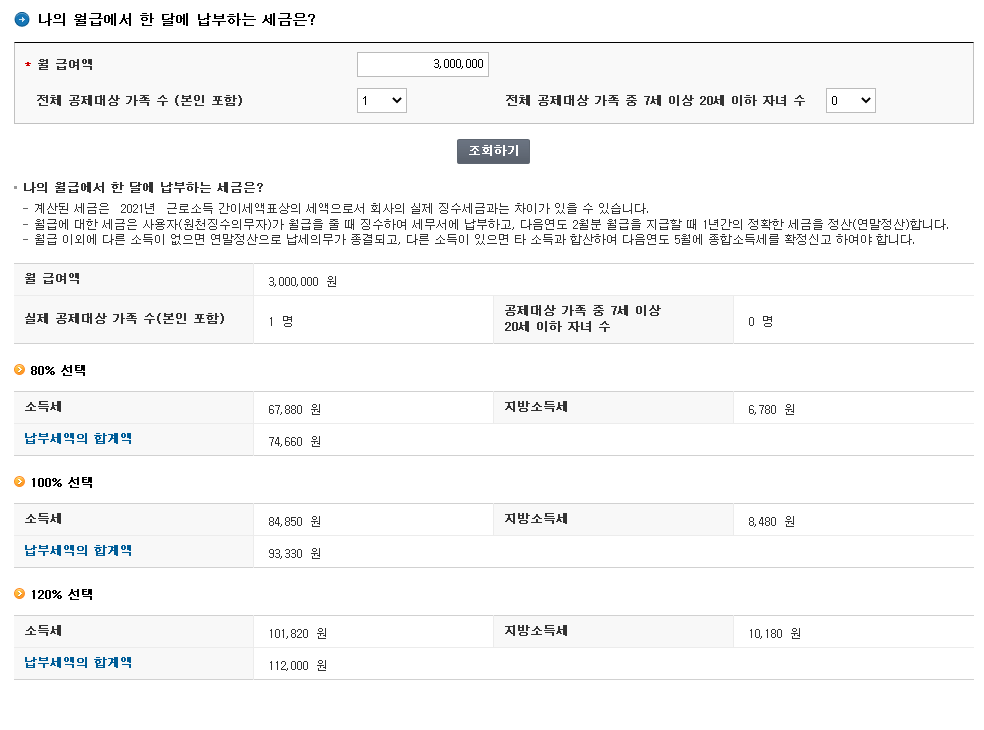
Task: Click the 120% 선택 heading
Action: tap(62, 594)
